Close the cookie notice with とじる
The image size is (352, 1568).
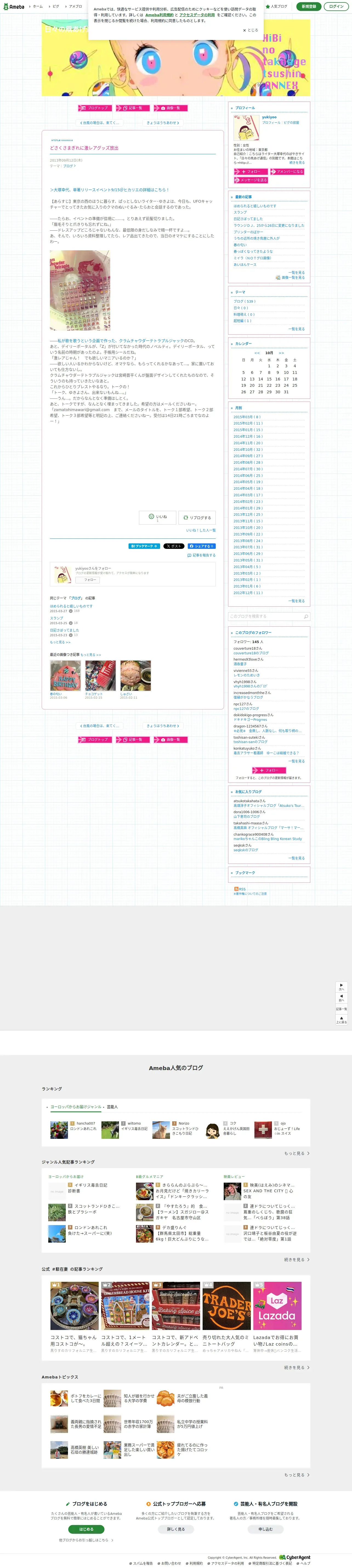[x=250, y=30]
